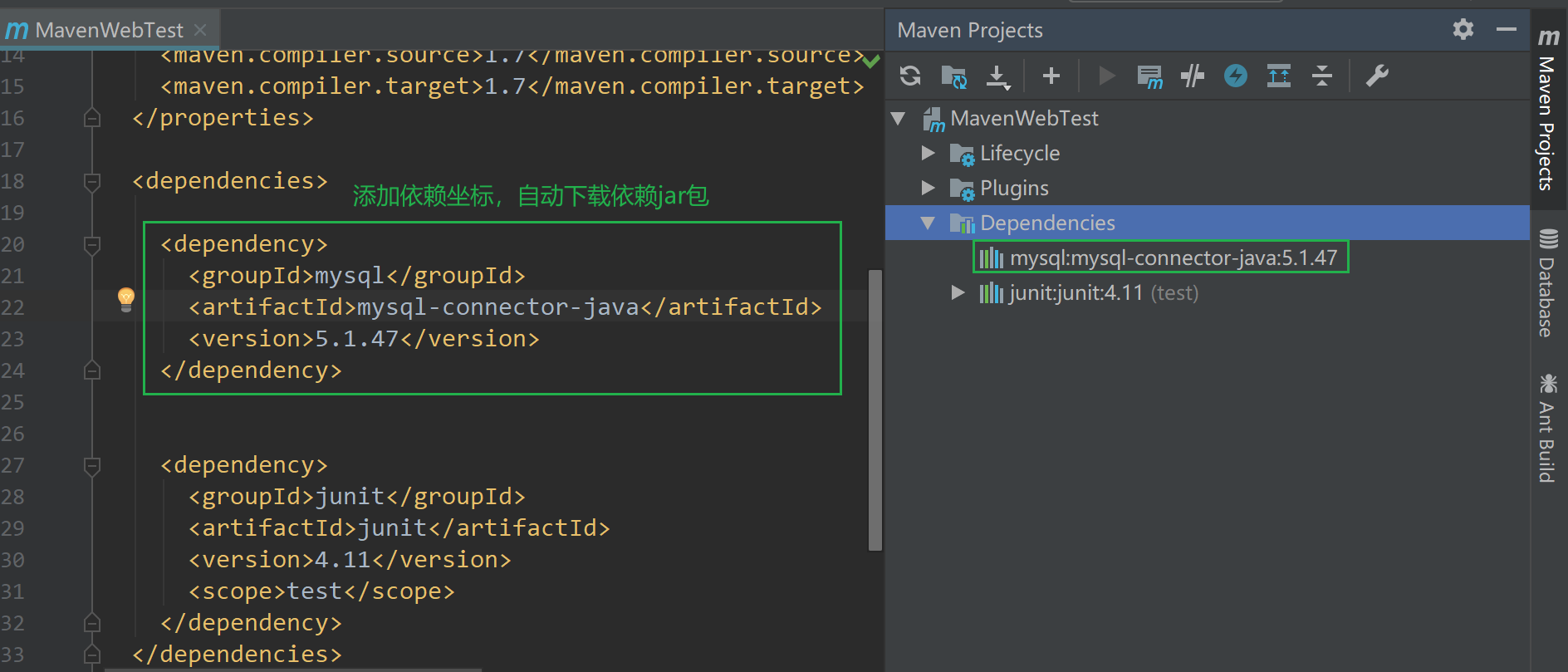Fold closing dependency tag at line 24
Screen dimensions: 1568x672
tap(92, 370)
